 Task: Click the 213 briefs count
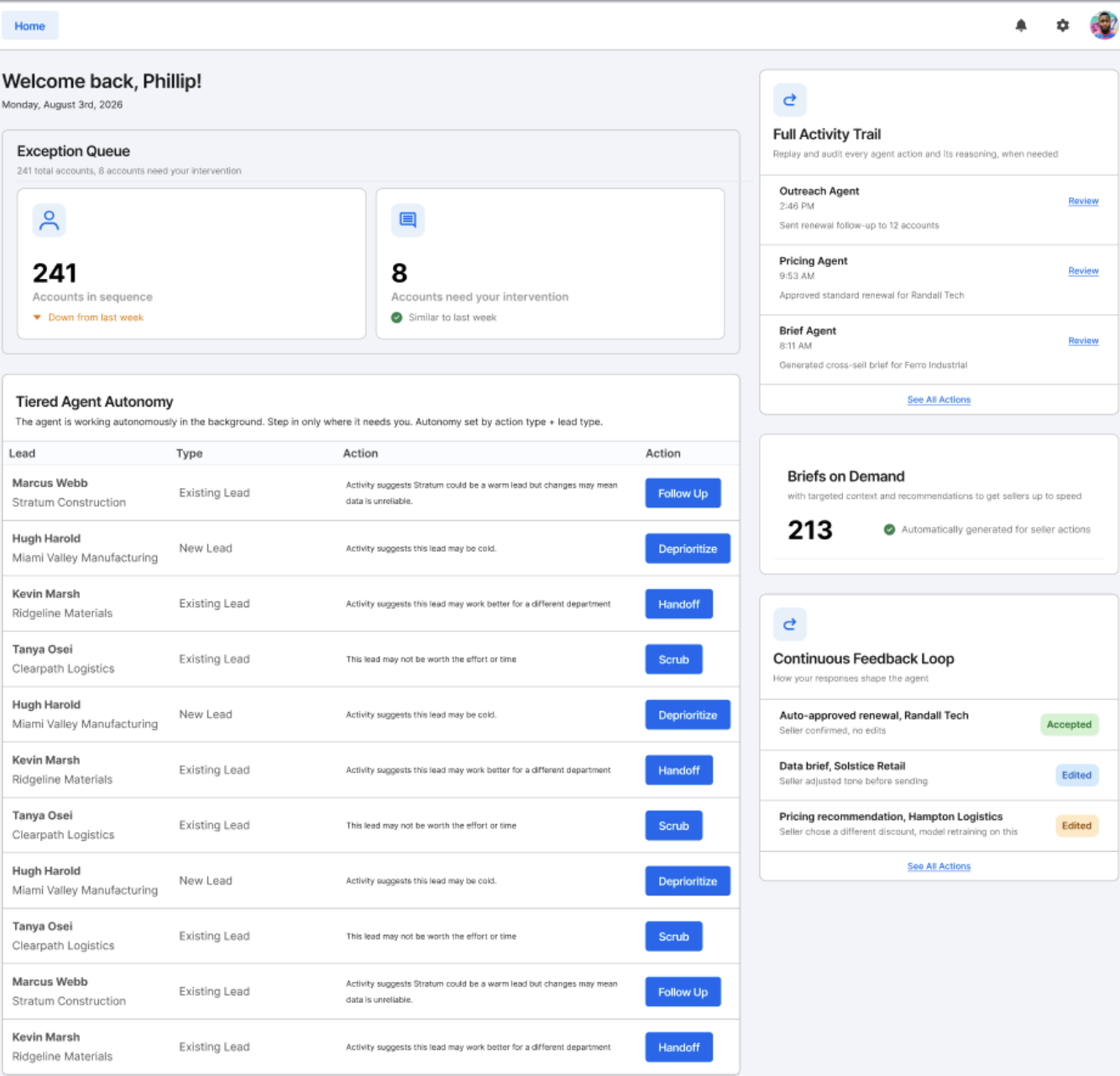(810, 530)
